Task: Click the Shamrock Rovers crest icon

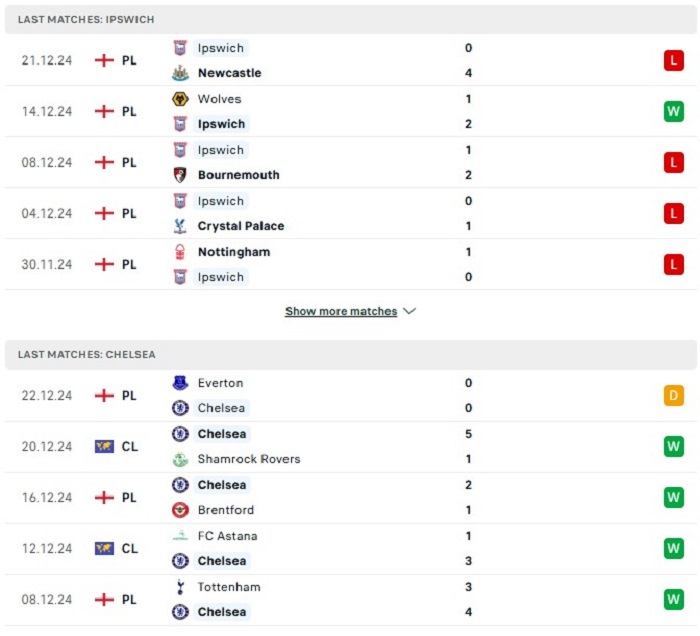Action: click(x=180, y=459)
